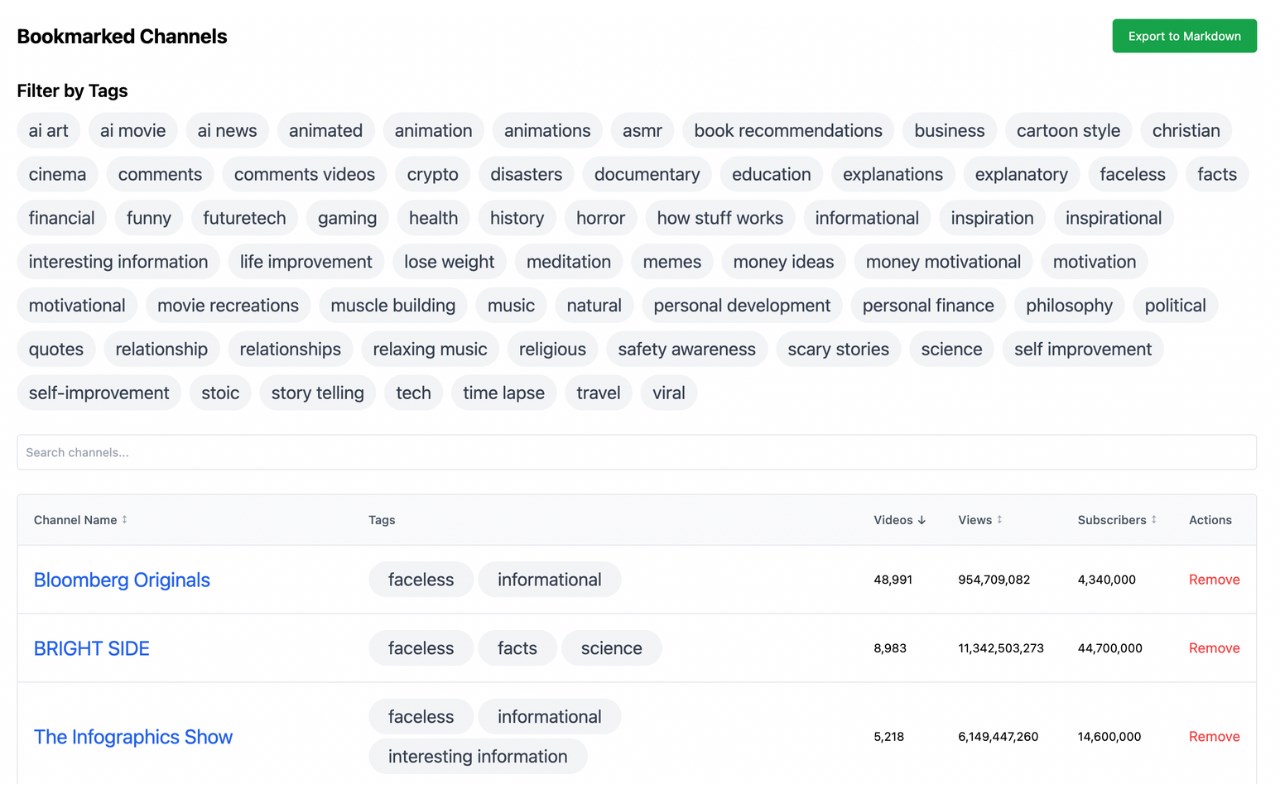Filter by 'personal finance' tag

(928, 306)
